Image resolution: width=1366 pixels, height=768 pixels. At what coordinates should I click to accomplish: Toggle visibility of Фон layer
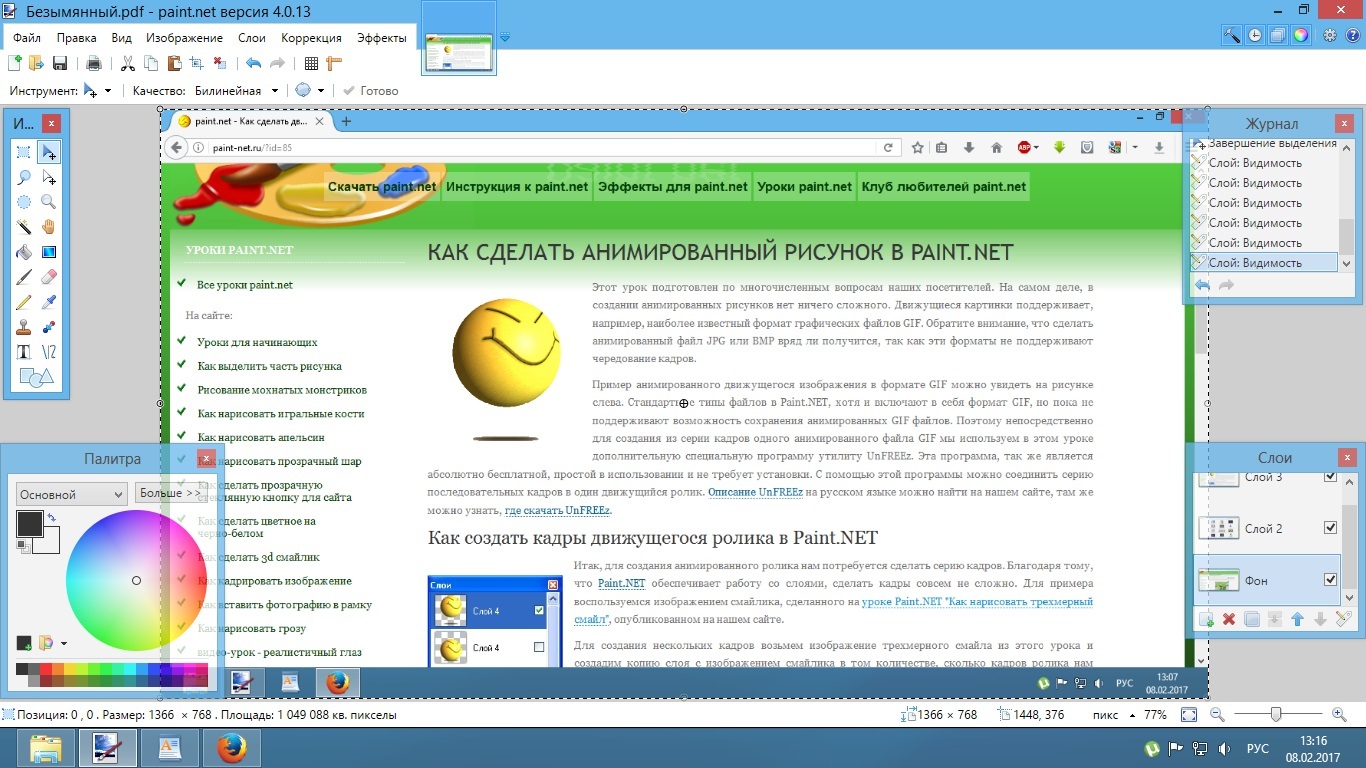point(1330,580)
